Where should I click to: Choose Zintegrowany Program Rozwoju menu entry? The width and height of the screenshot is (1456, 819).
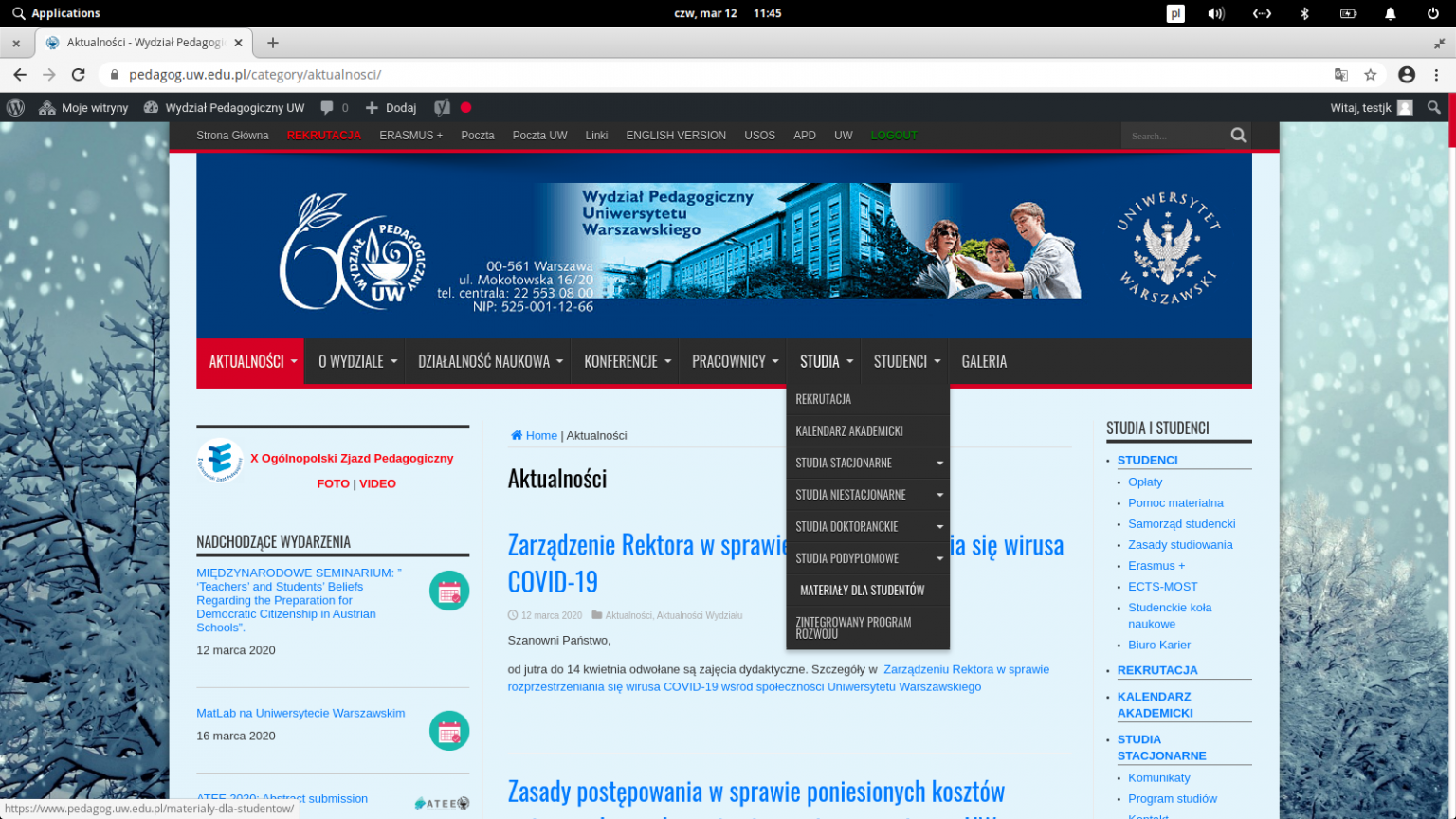[x=867, y=628]
